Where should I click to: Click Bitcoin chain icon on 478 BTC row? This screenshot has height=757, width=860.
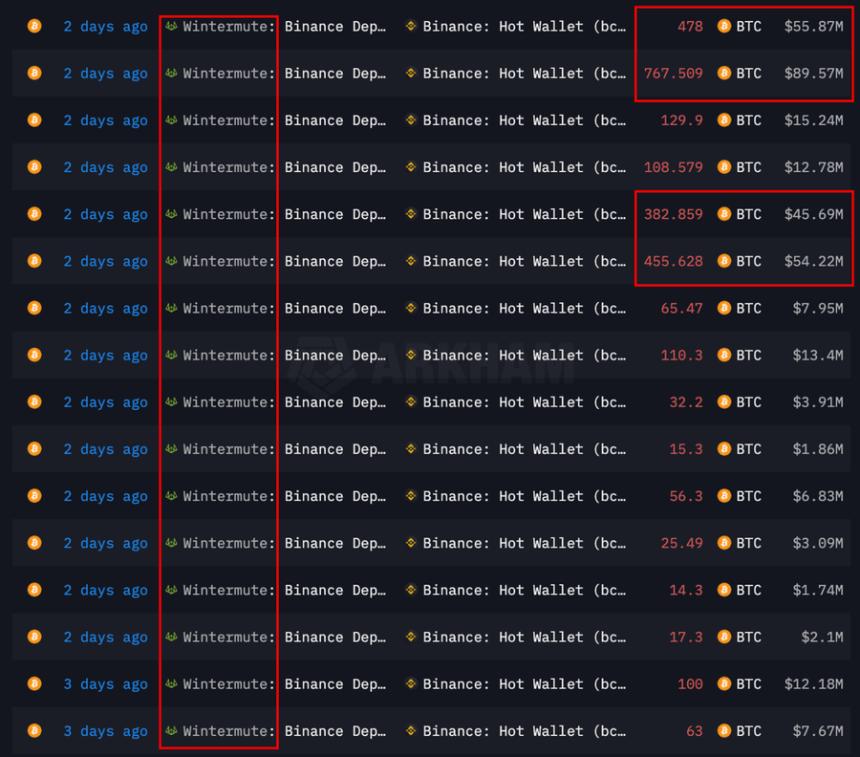point(35,26)
